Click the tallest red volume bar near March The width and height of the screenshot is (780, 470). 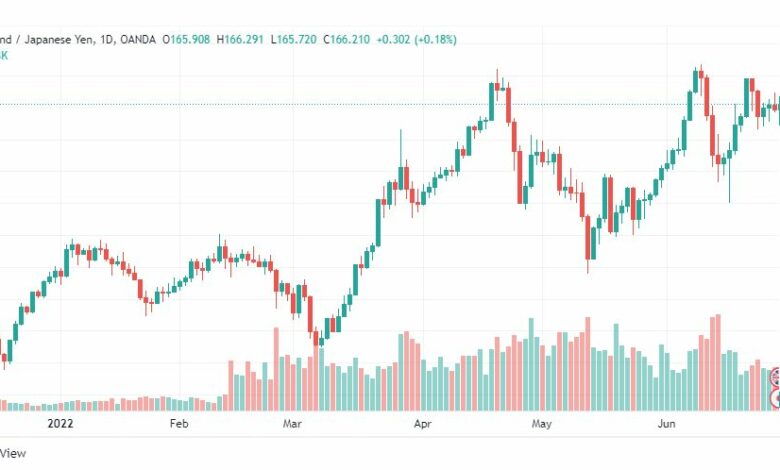(x=276, y=369)
